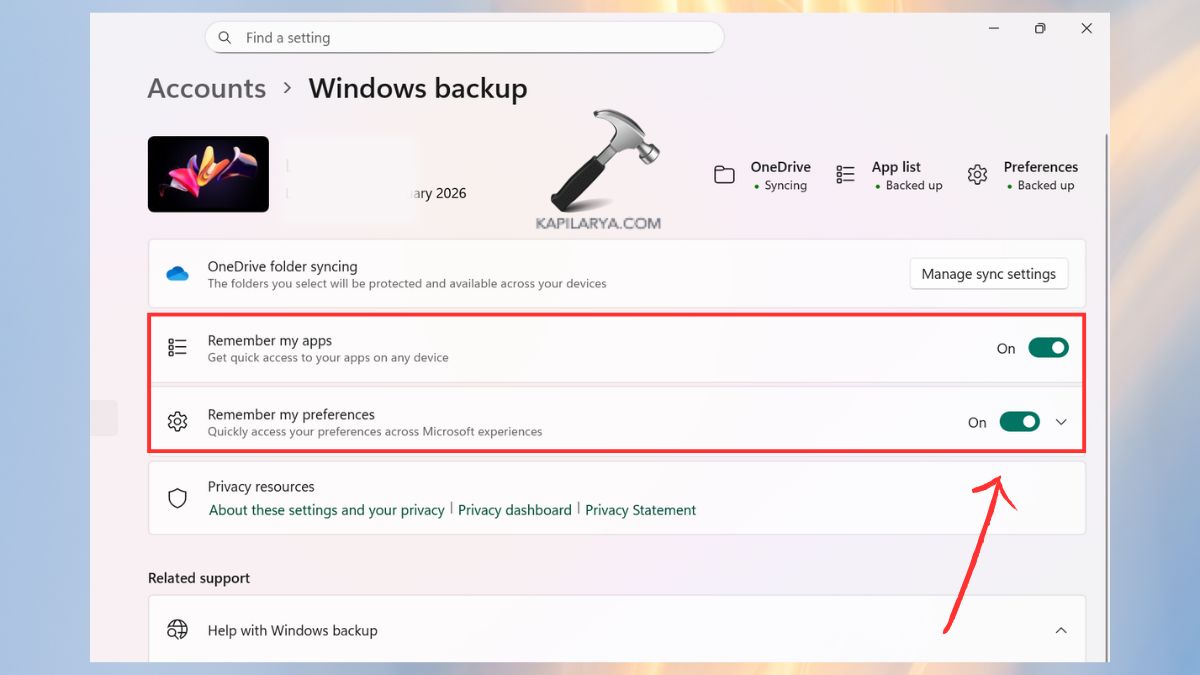Click the OneDrive backup status icon
Screen dimensions: 1200x675
coord(724,174)
